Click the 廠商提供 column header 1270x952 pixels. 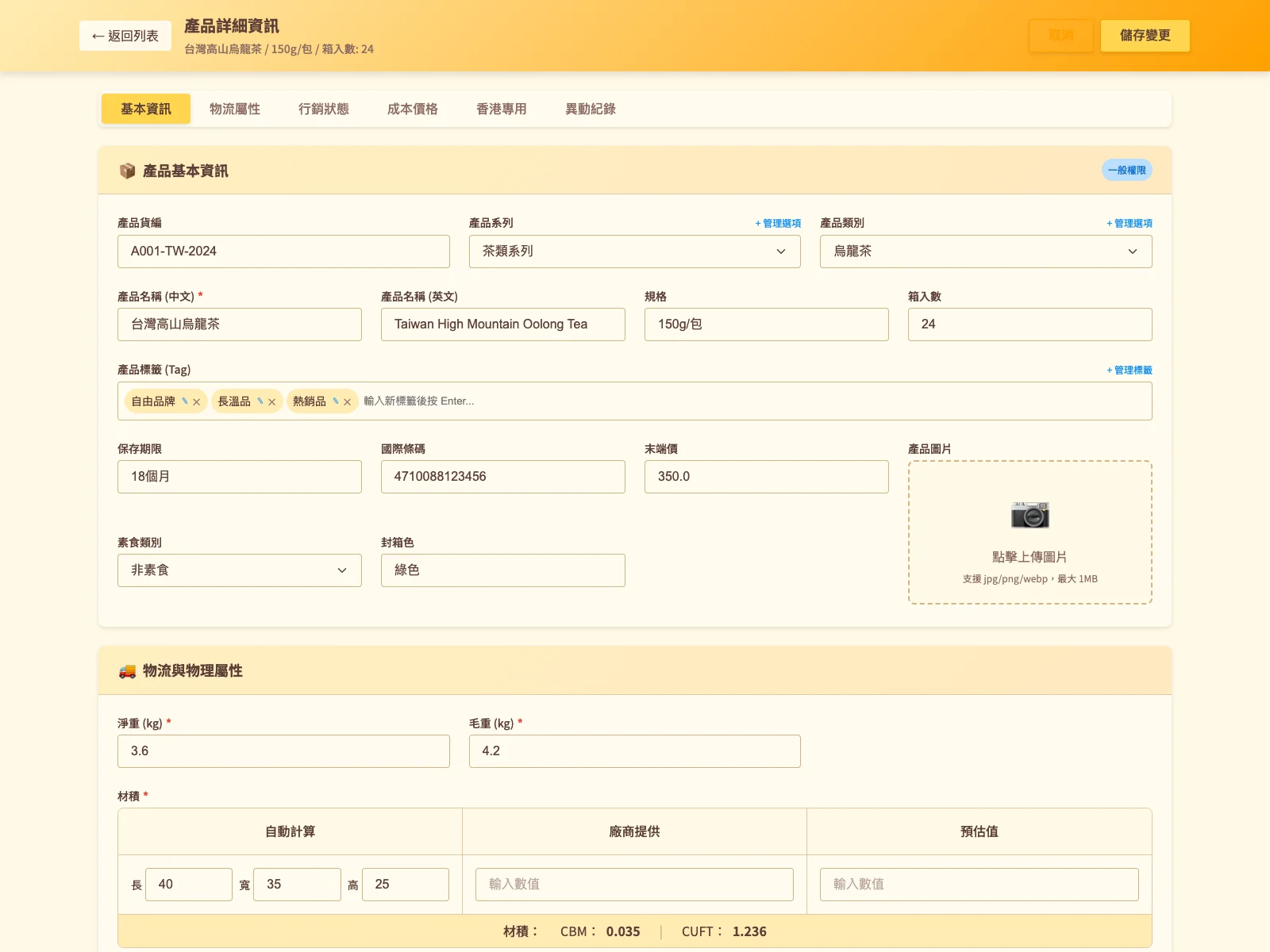coord(635,831)
